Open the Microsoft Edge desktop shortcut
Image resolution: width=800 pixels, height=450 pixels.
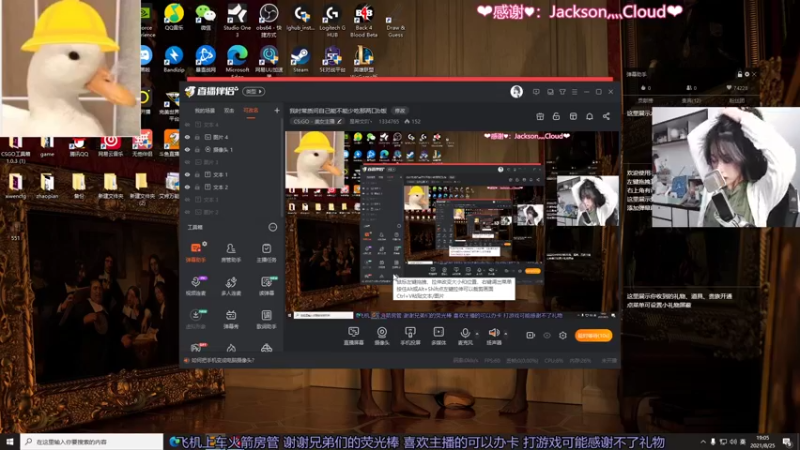pyautogui.click(x=237, y=61)
